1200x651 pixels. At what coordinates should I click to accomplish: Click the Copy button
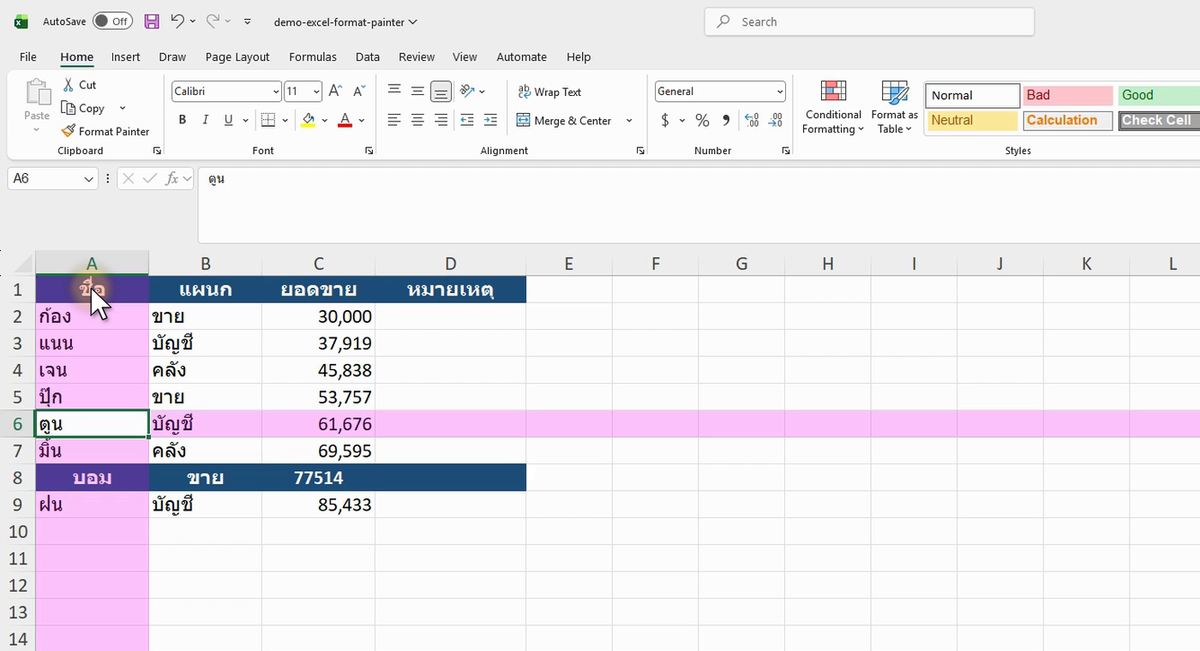click(83, 108)
